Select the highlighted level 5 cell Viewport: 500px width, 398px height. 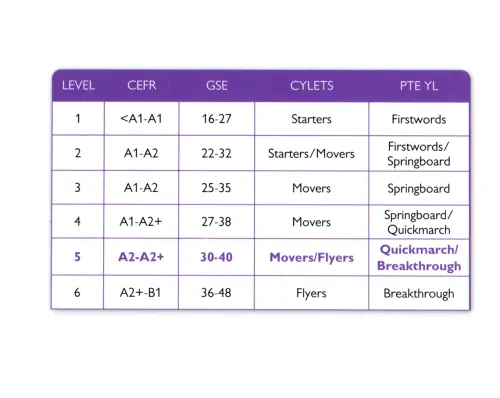[77, 257]
